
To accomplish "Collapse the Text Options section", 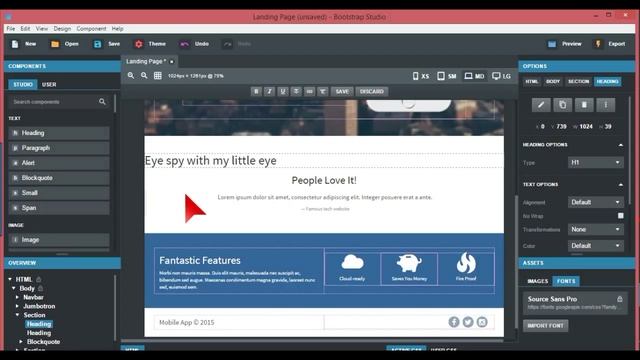I will (x=620, y=184).
